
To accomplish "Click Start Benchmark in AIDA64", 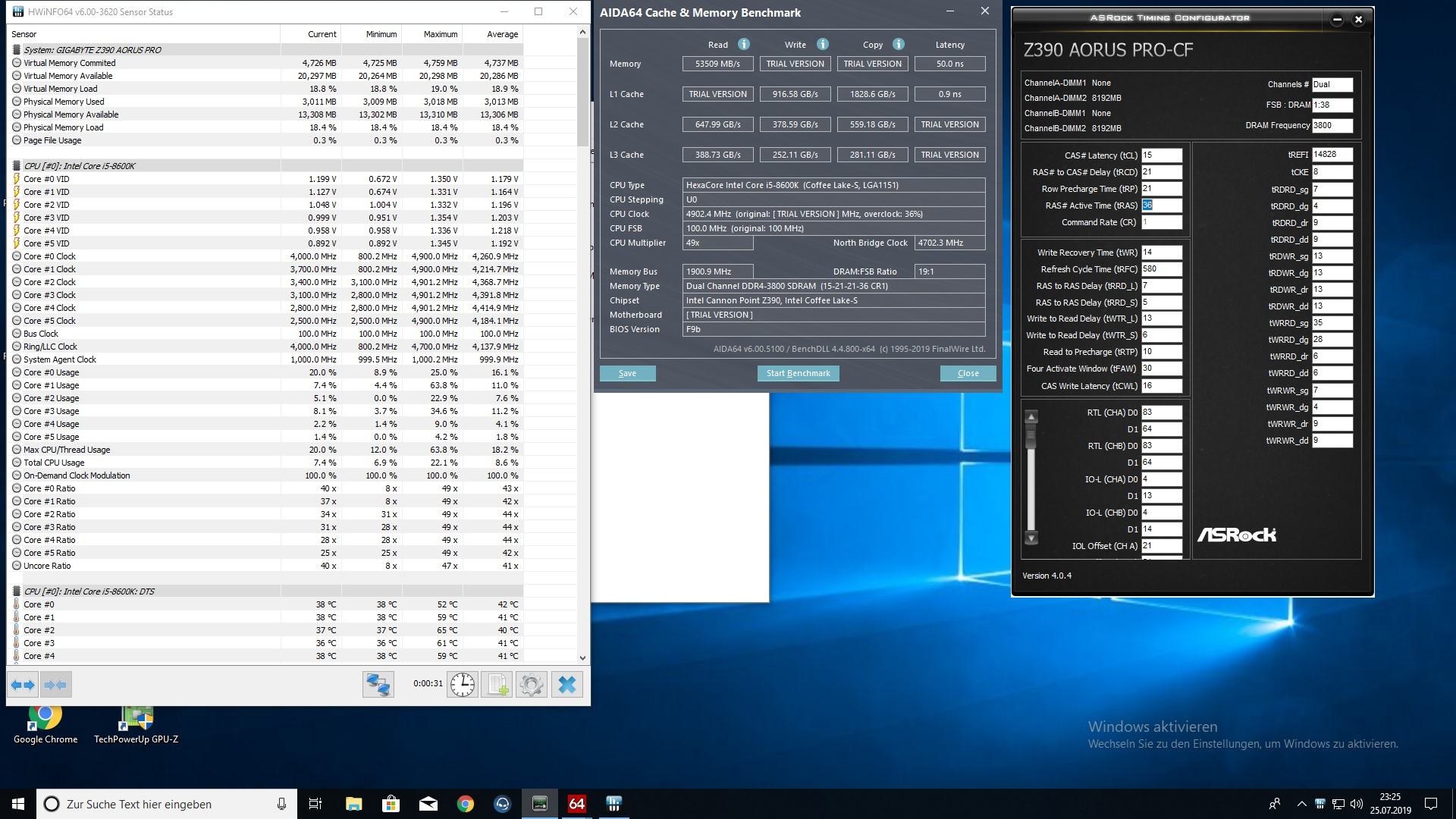I will coord(798,373).
